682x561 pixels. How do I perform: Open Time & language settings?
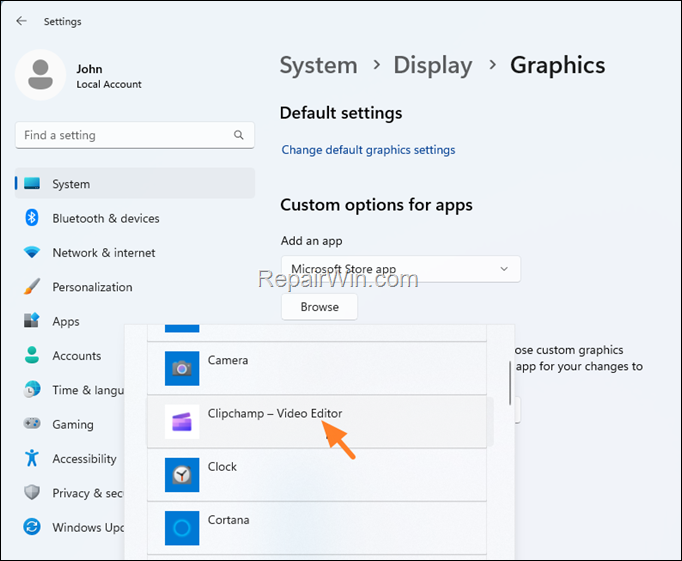pos(70,390)
